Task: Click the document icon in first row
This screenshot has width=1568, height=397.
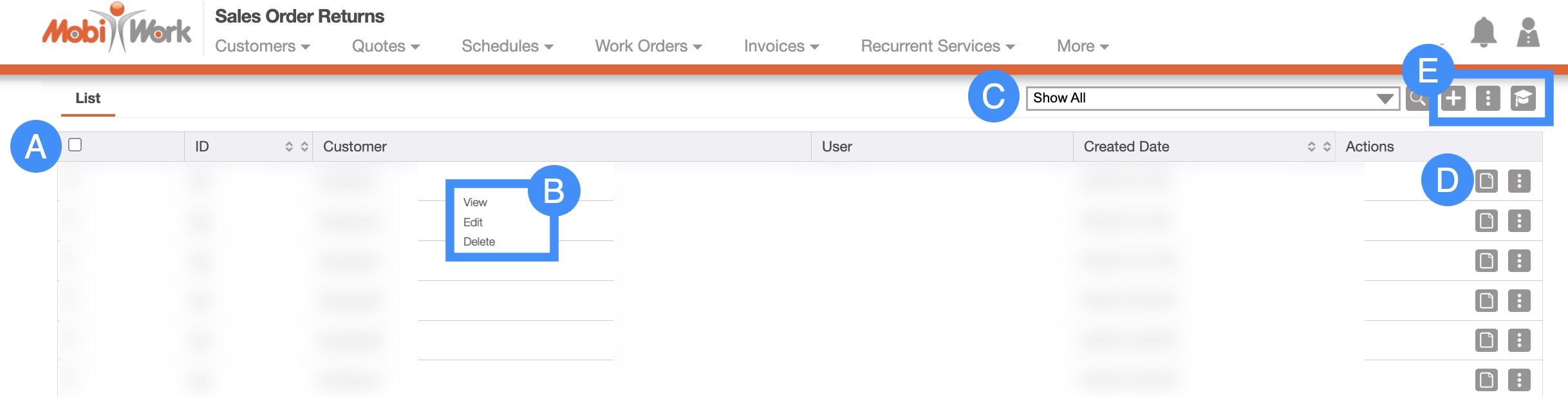Action: click(1486, 181)
